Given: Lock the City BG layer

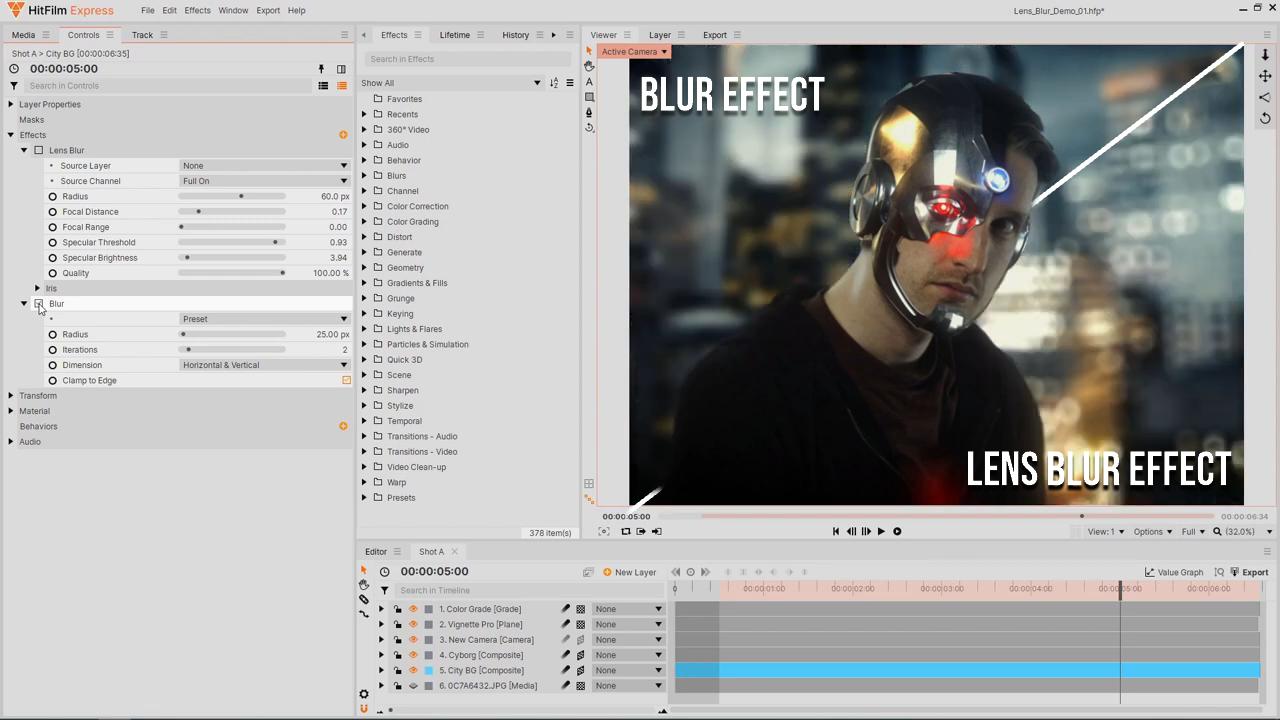Looking at the screenshot, I should coord(397,671).
